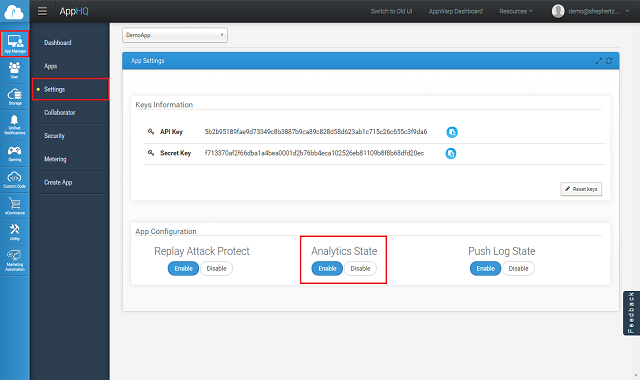
Task: Enable Analytics State
Action: click(x=327, y=269)
